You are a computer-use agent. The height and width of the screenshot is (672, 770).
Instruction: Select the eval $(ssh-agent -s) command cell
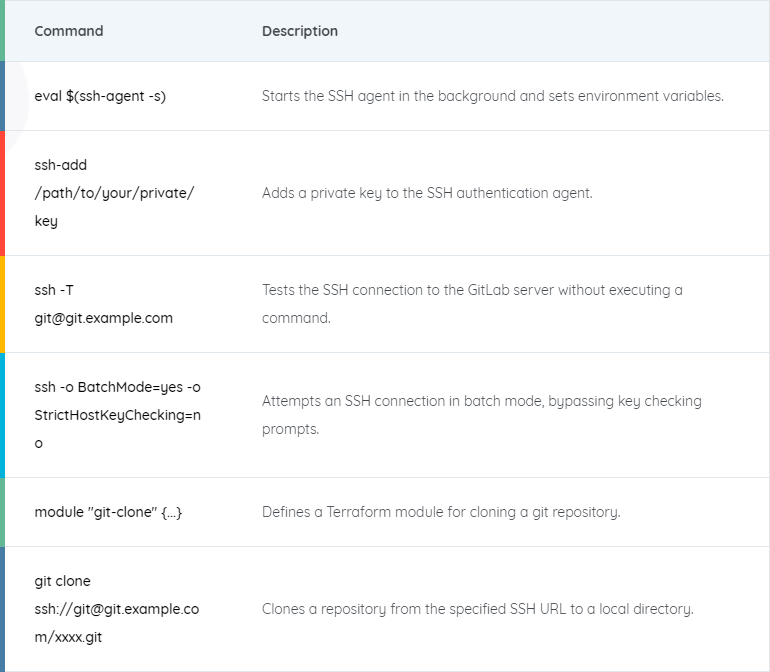[x=100, y=96]
